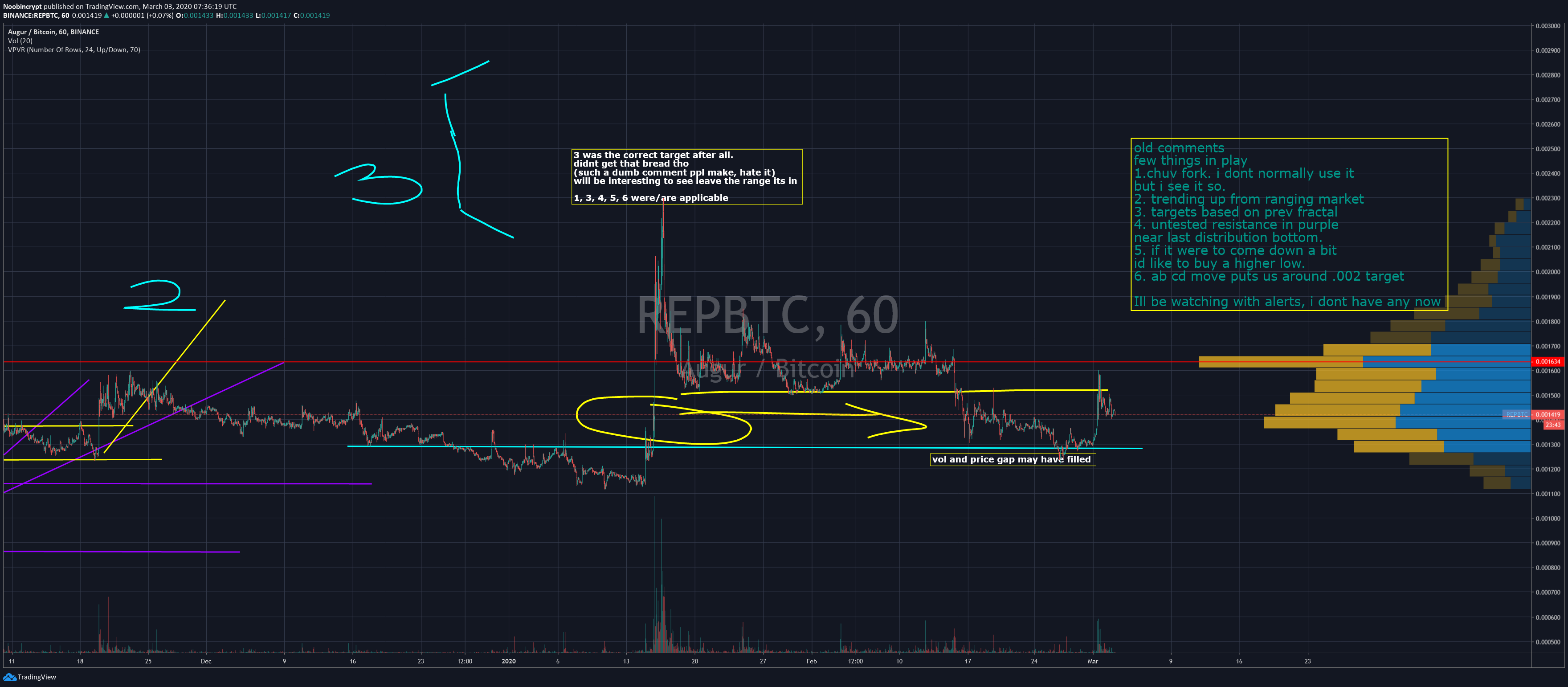Select the red horizontal resistance line
The image size is (1568, 687).
point(767,362)
